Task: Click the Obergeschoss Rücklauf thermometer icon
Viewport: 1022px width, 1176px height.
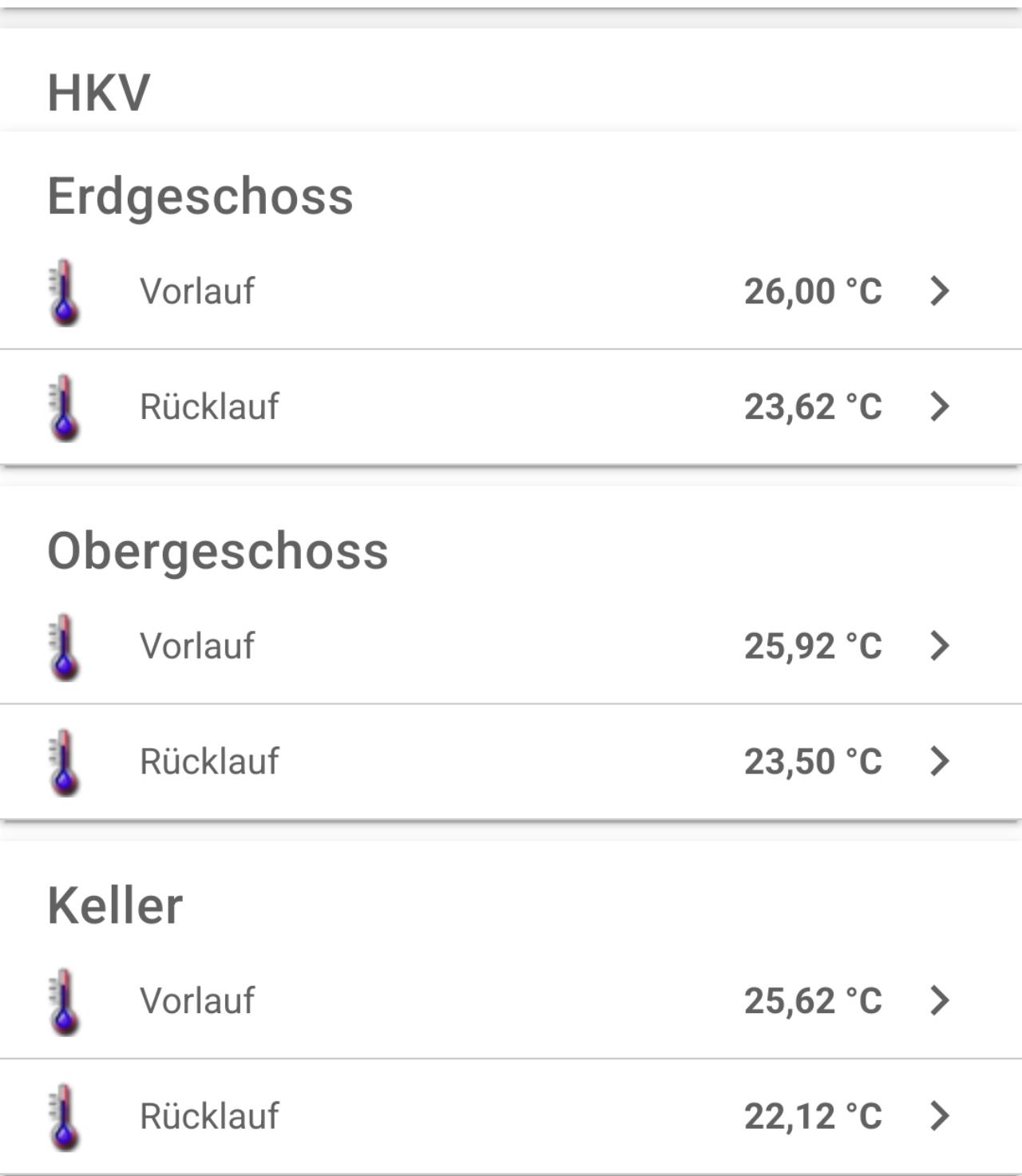Action: click(x=65, y=762)
